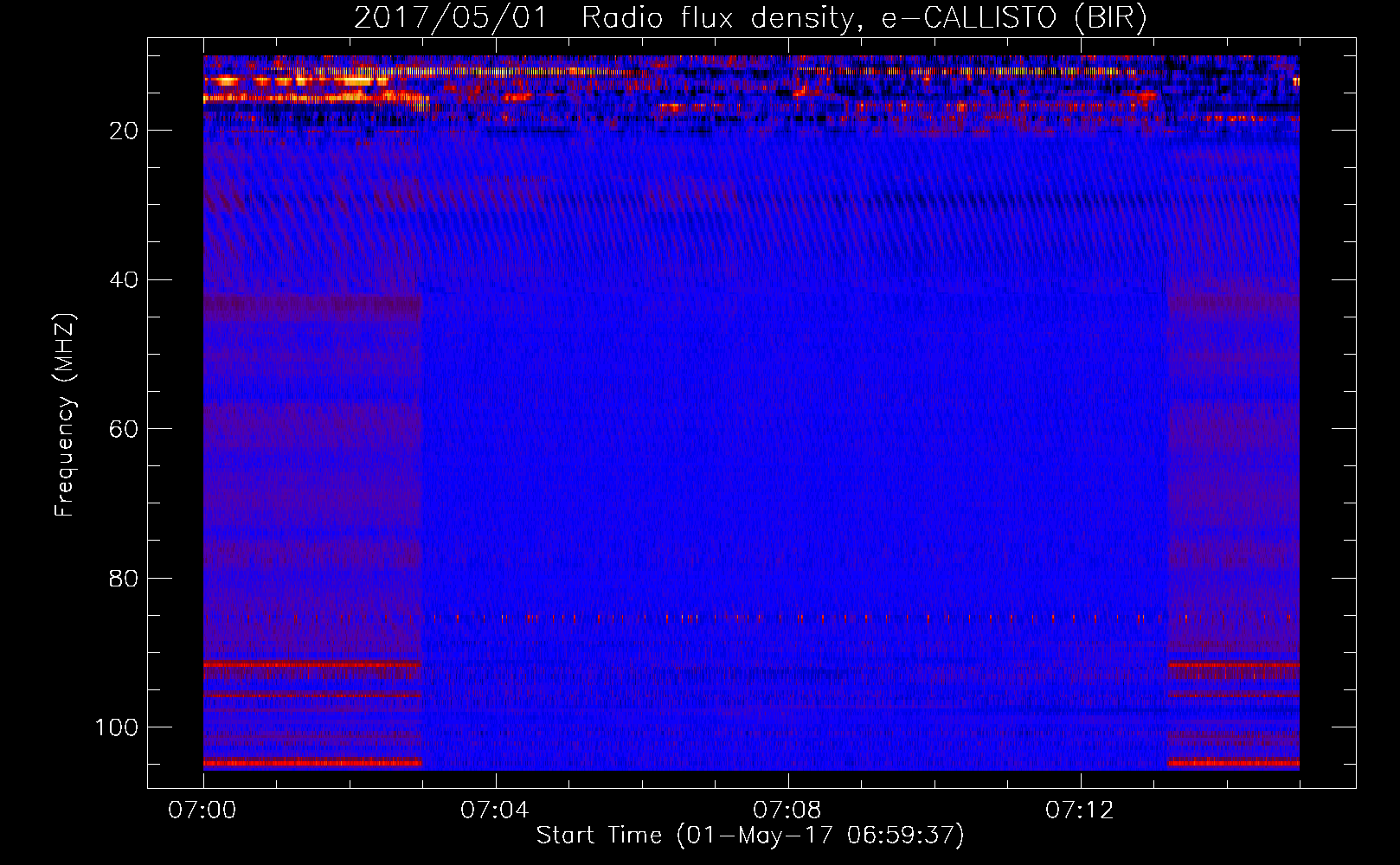Click the "Start Time (01-May-17 06:59:37)" label
Image resolution: width=1400 pixels, height=865 pixels.
pyautogui.click(x=750, y=836)
